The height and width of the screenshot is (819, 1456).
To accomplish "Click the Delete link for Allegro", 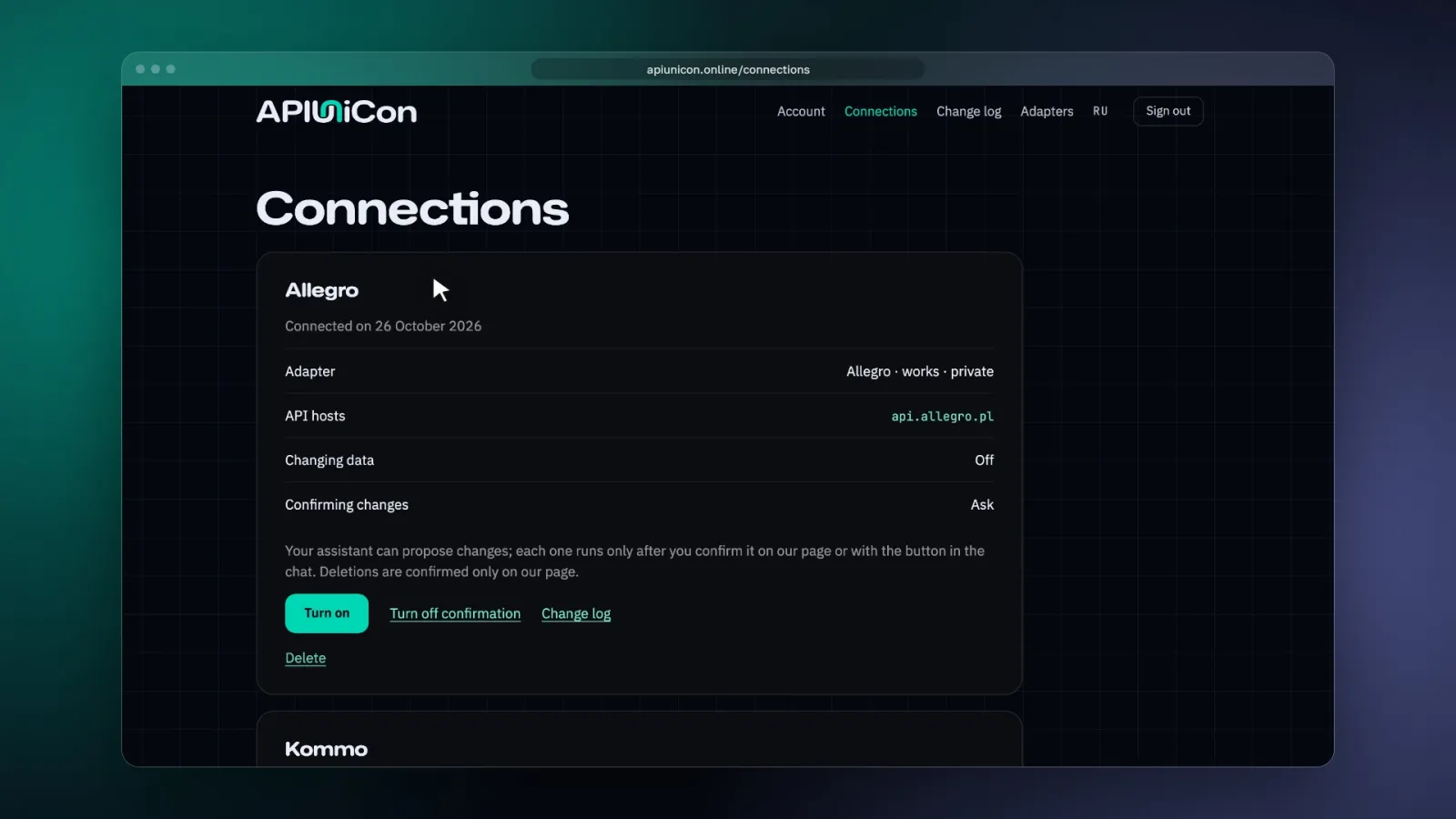I will (x=305, y=658).
